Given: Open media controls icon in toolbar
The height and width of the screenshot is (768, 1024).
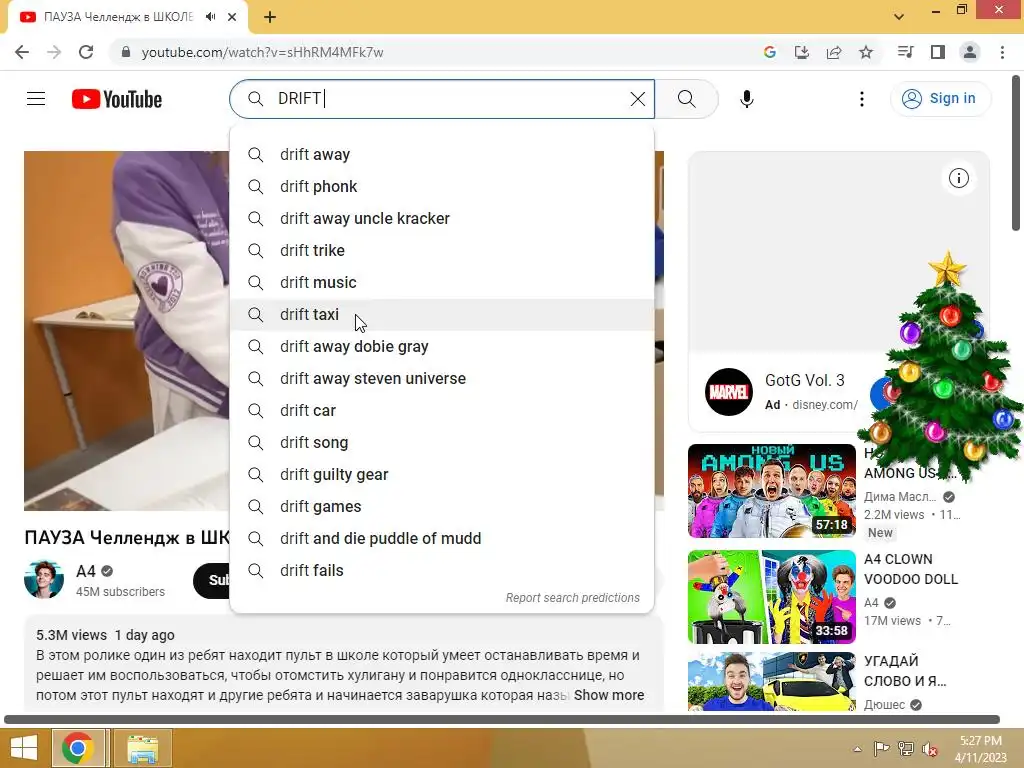Looking at the screenshot, I should pyautogui.click(x=905, y=52).
